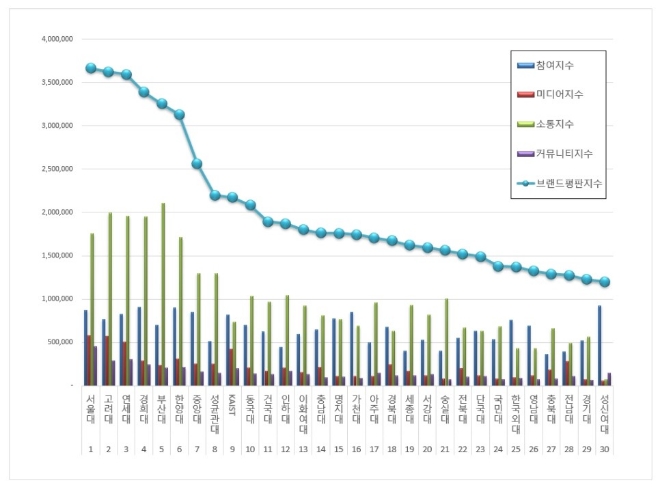Viewport: 660px width, 487px height.
Task: Click rank number 1 below the axis
Action: 90,451
